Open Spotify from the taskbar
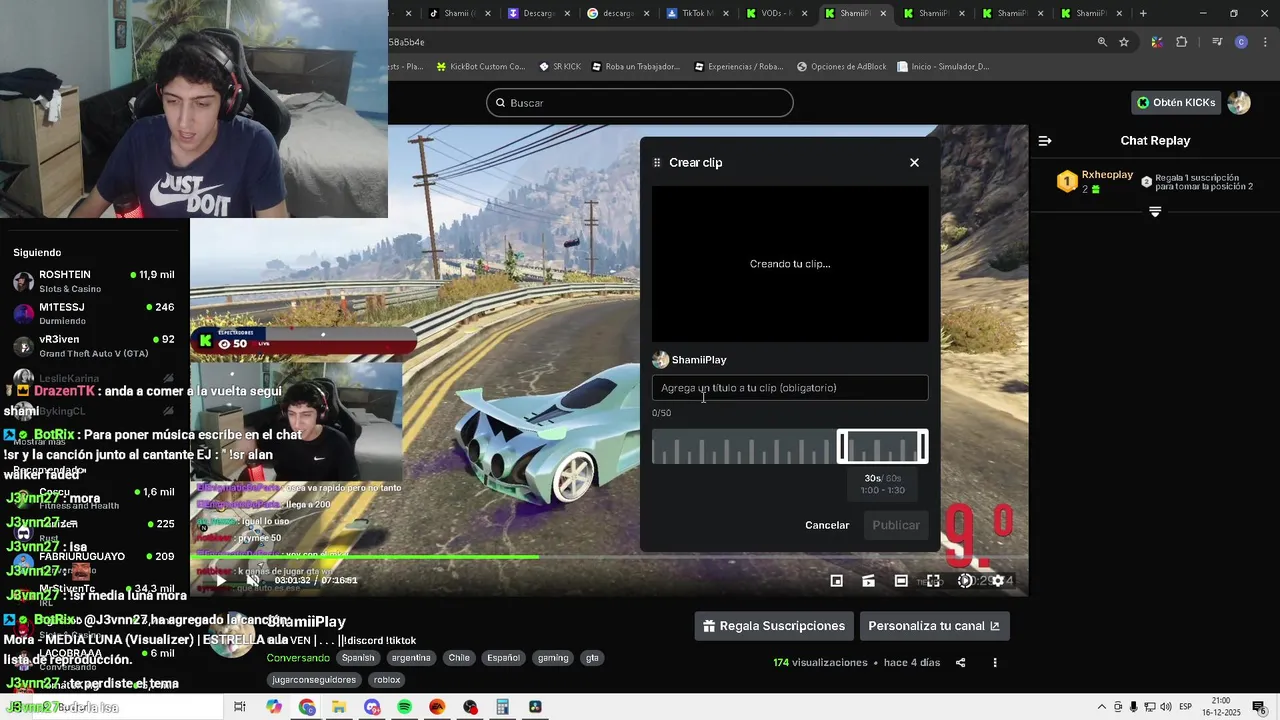 click(x=405, y=707)
